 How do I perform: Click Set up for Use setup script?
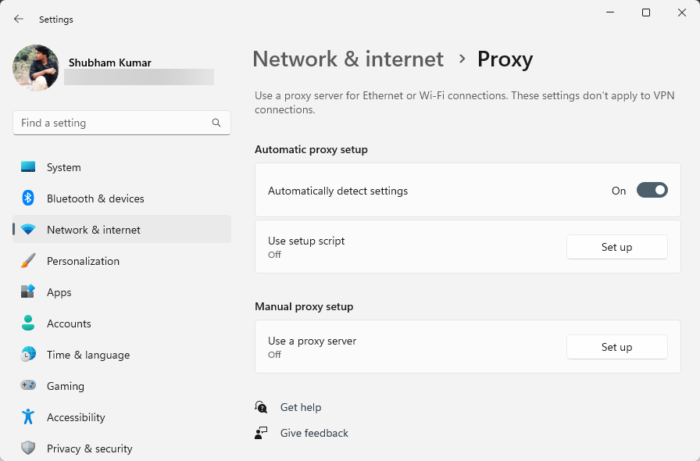pos(616,247)
